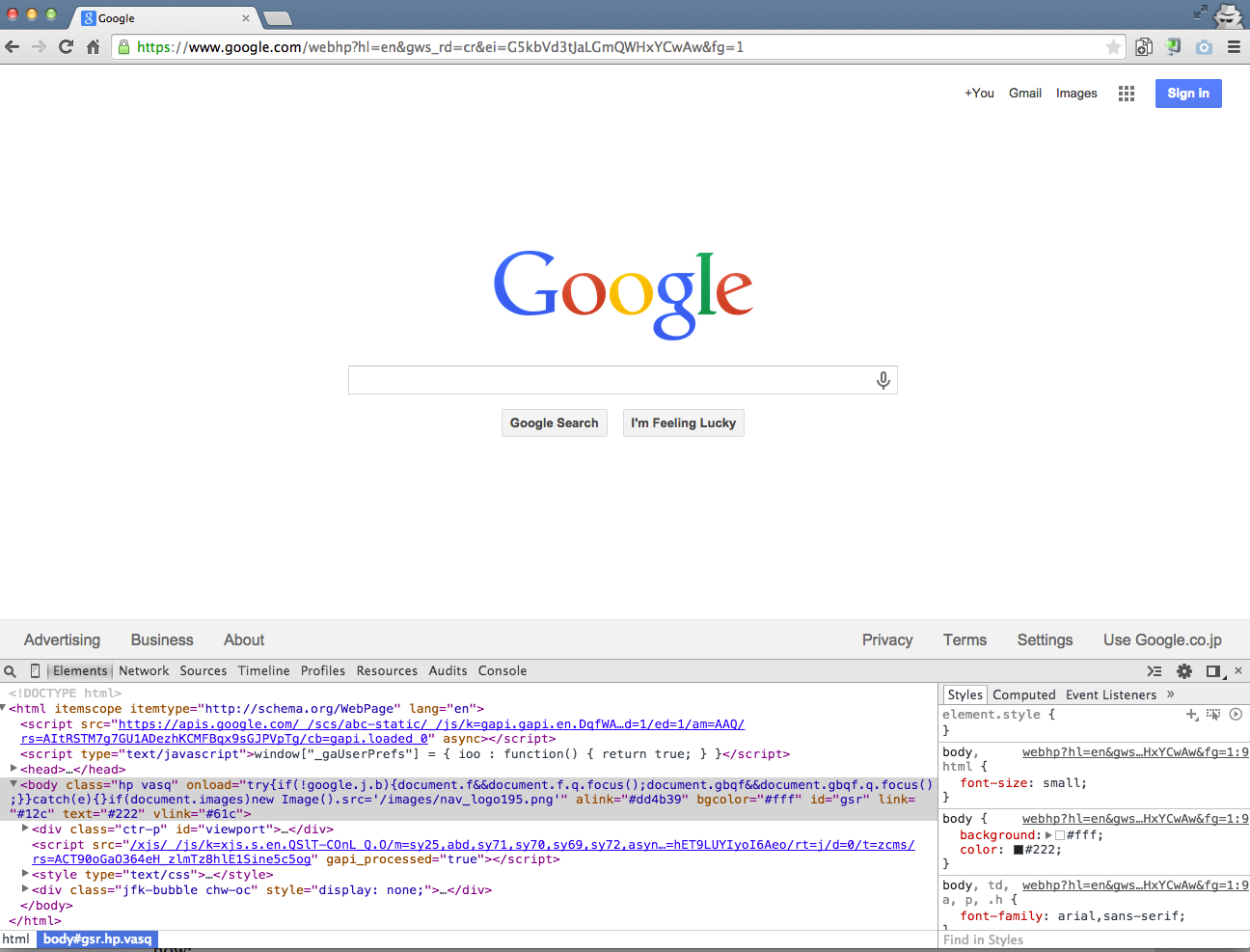Image resolution: width=1250 pixels, height=952 pixels.
Task: Open DevTools search magnifier icon
Action: point(11,671)
